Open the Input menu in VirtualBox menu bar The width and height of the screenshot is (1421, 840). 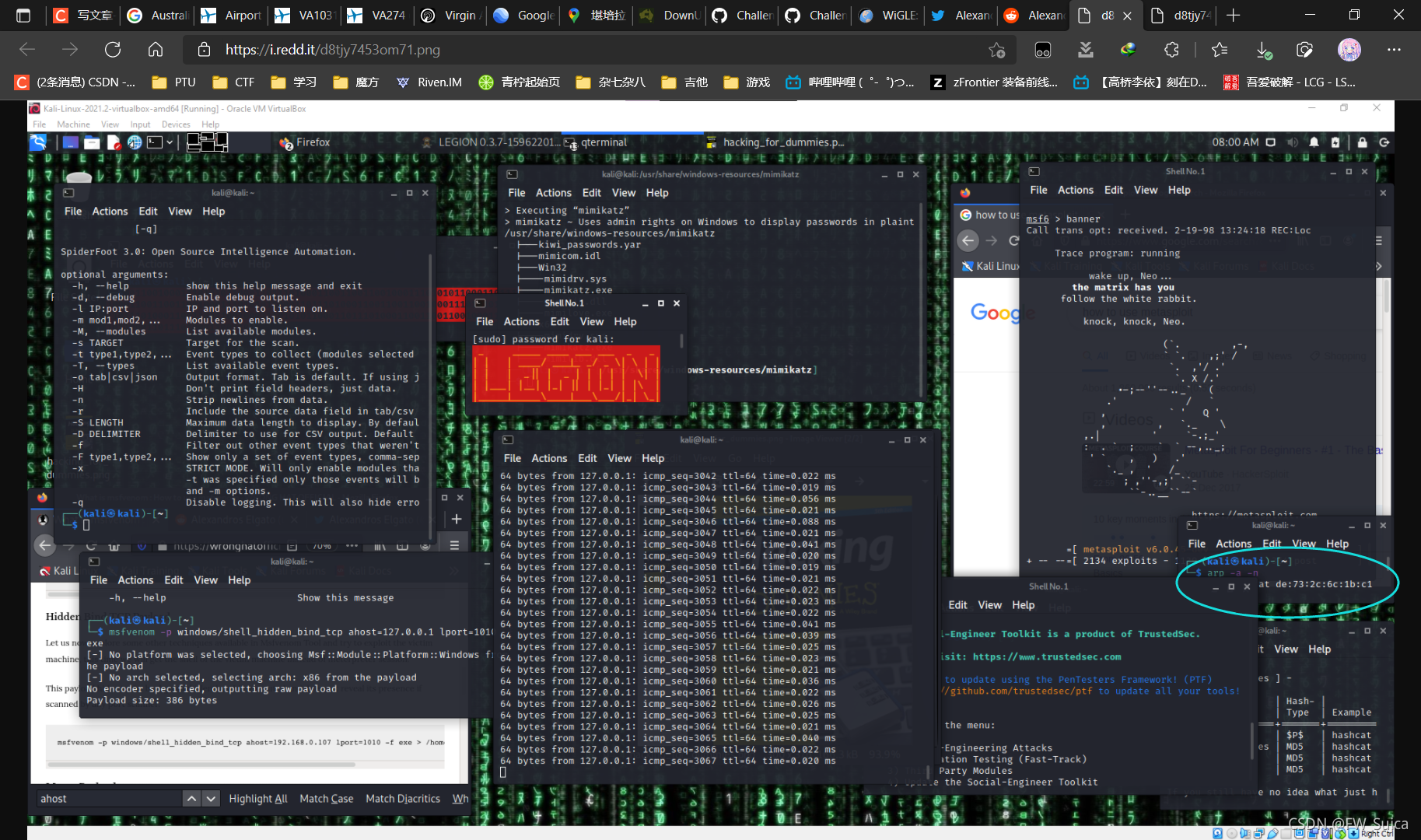coord(140,124)
